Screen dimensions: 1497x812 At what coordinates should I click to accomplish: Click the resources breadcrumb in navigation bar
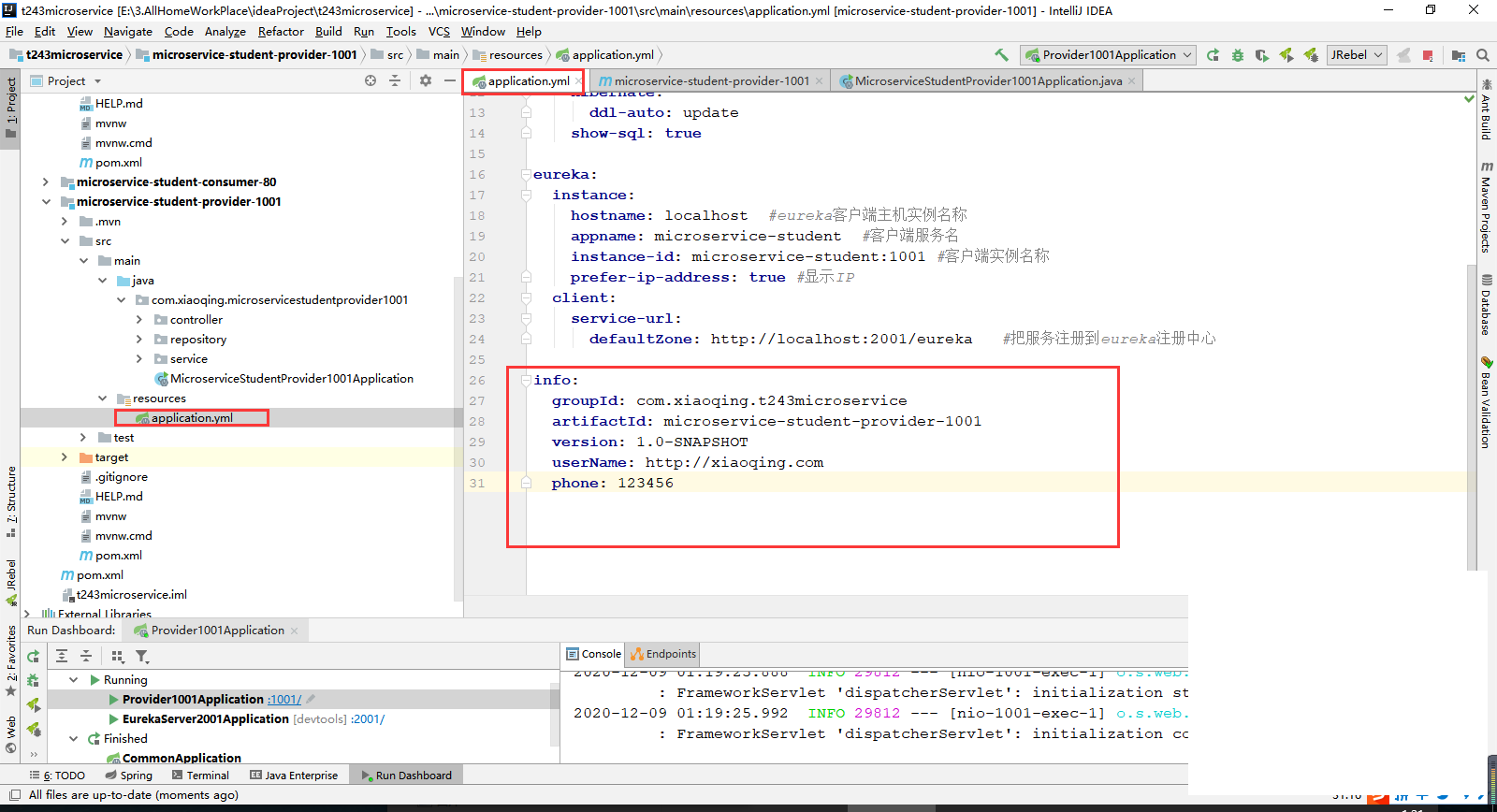[508, 55]
